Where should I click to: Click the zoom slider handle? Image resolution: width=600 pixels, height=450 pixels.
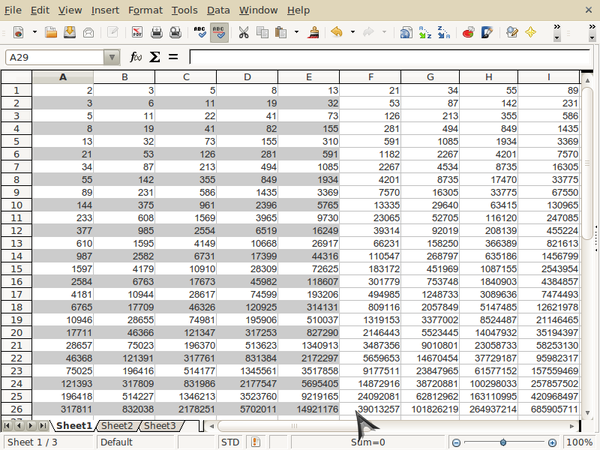(503, 443)
